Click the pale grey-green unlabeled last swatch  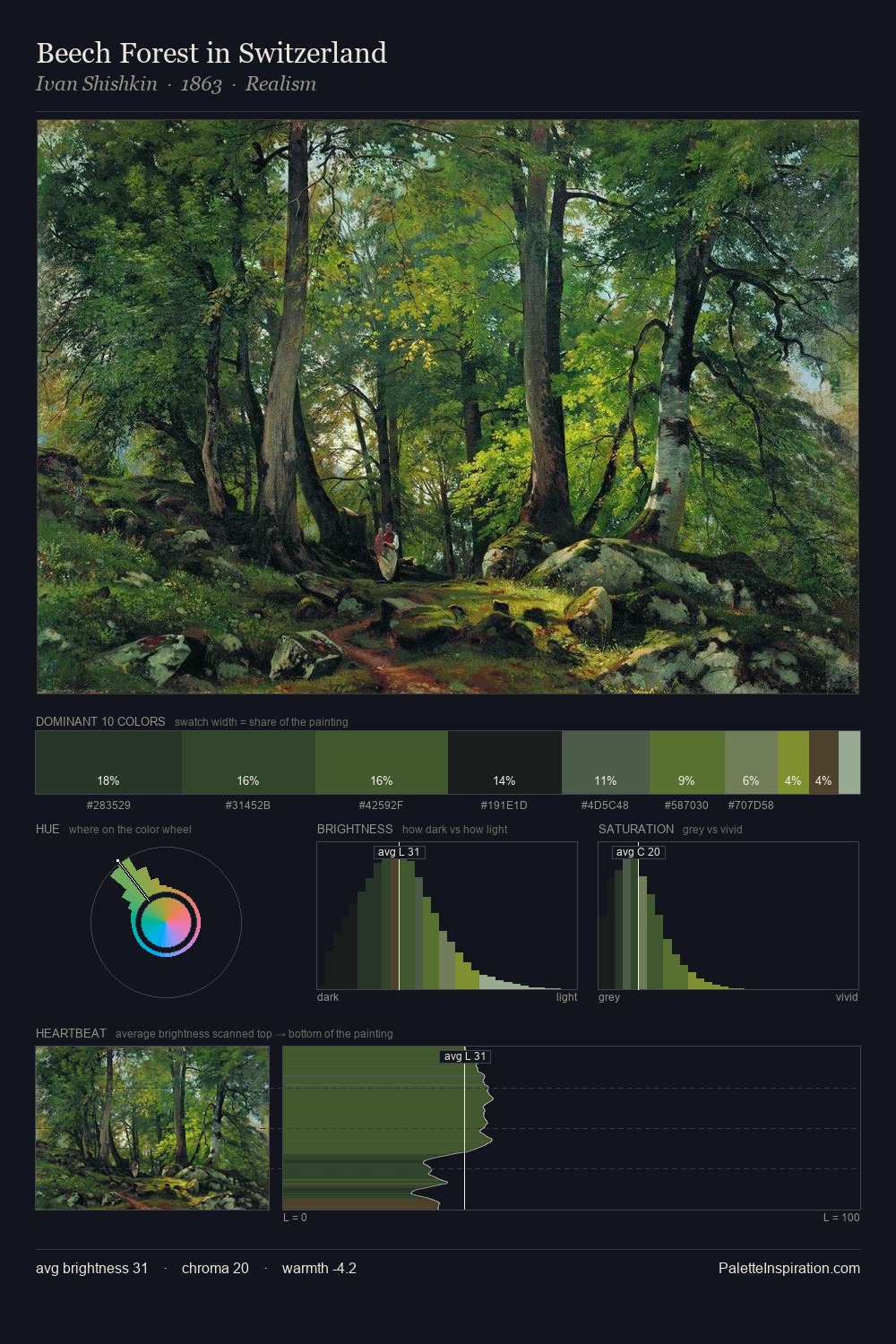tap(849, 762)
